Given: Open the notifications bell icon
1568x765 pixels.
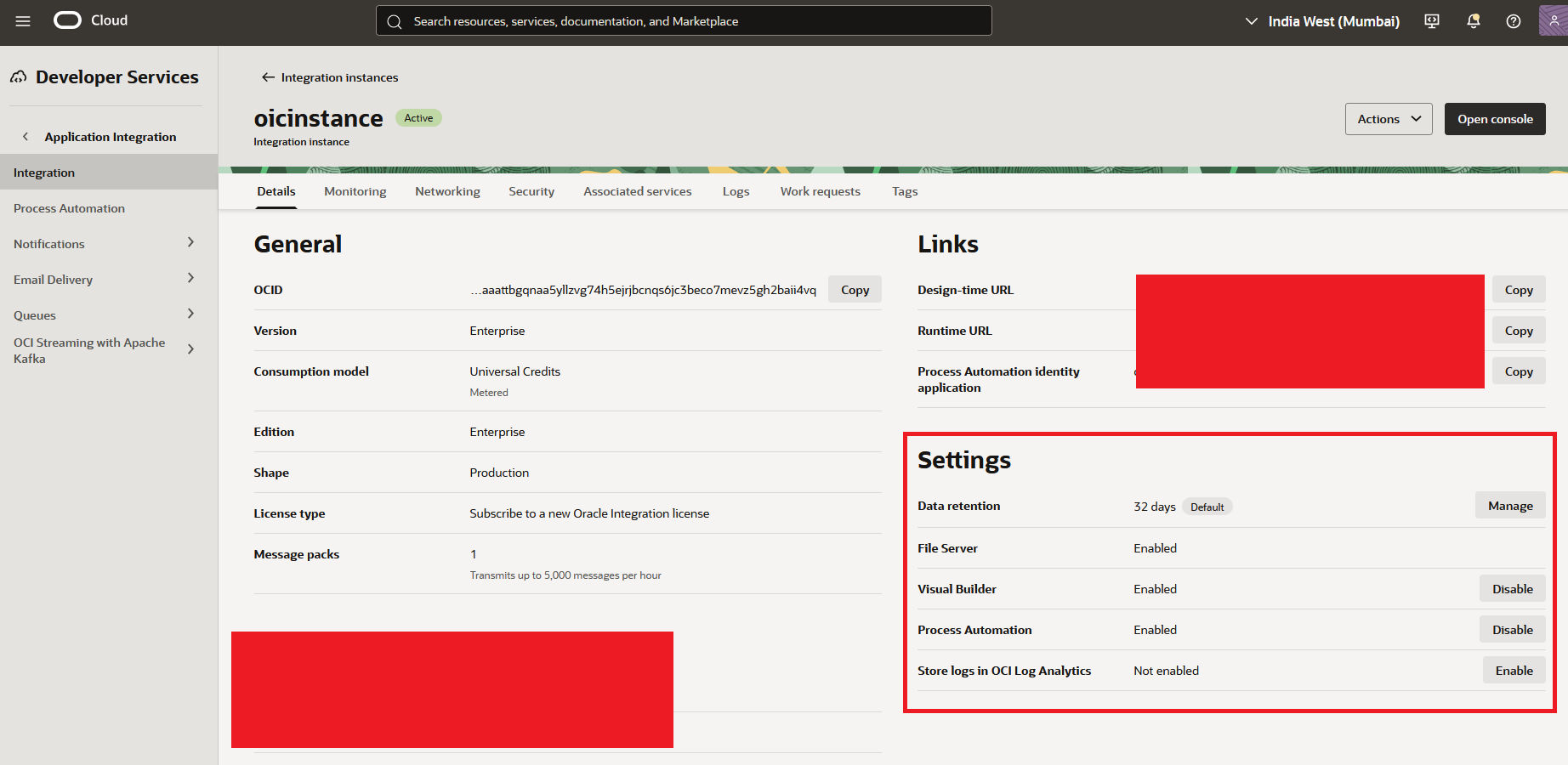Looking at the screenshot, I should click(1474, 21).
